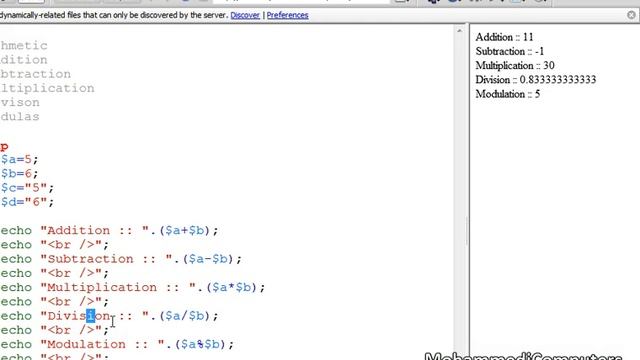Click "Modulation :: 5" in preview pane

(508, 94)
